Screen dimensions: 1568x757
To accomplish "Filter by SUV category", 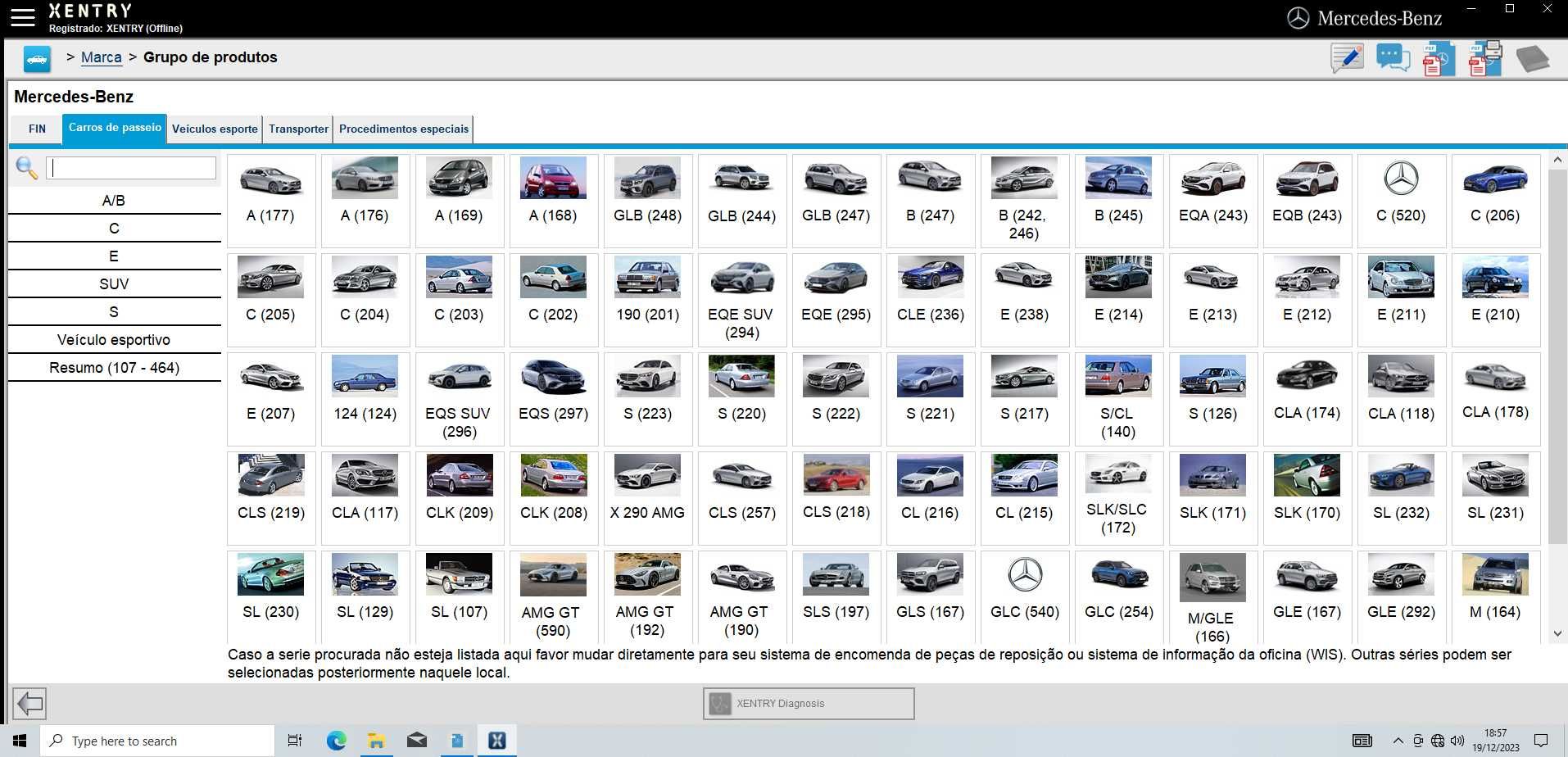I will pyautogui.click(x=114, y=284).
